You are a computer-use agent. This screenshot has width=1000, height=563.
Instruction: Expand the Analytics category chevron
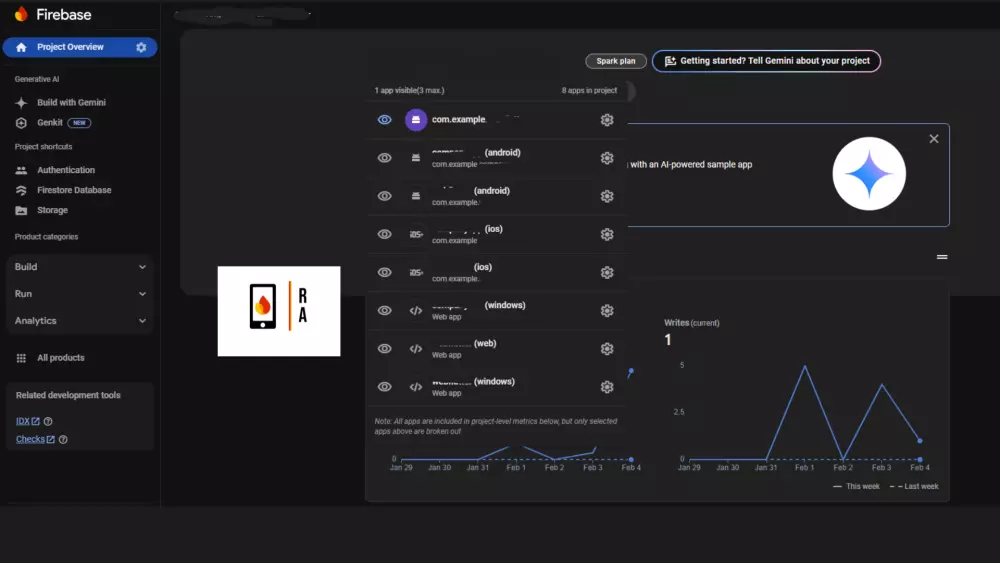[x=142, y=321]
